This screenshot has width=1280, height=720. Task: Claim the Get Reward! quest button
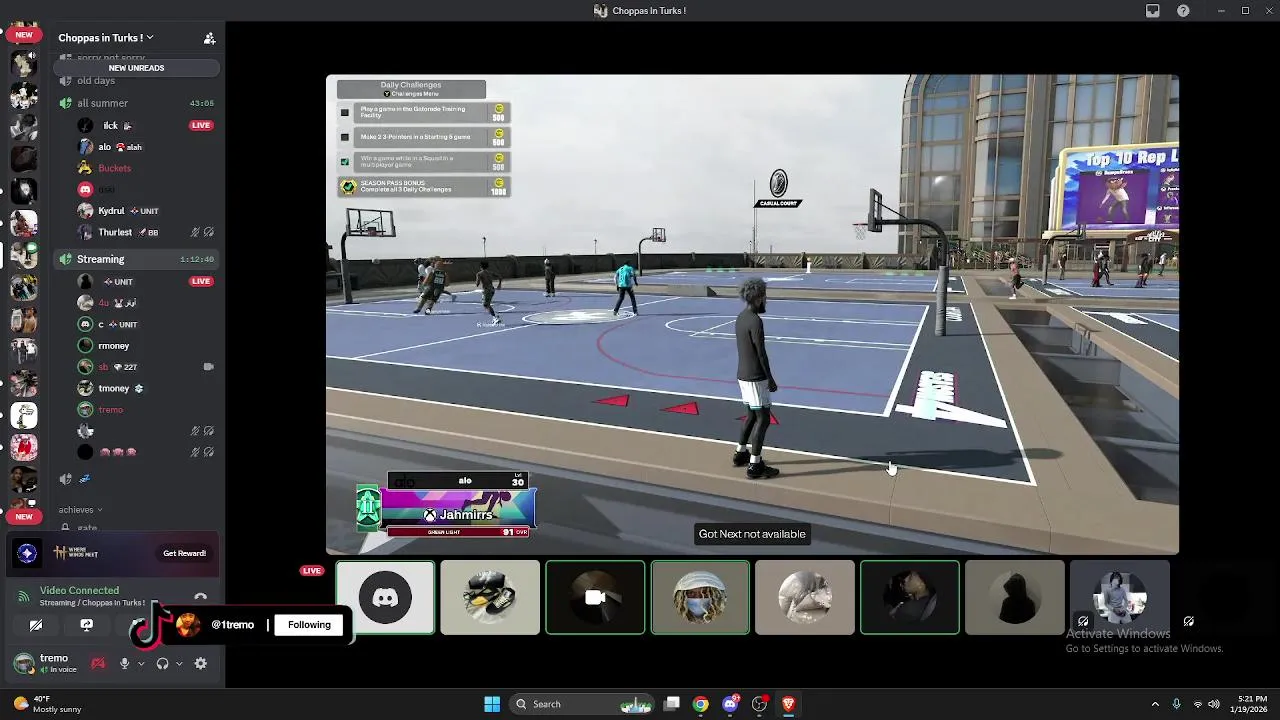click(x=184, y=553)
